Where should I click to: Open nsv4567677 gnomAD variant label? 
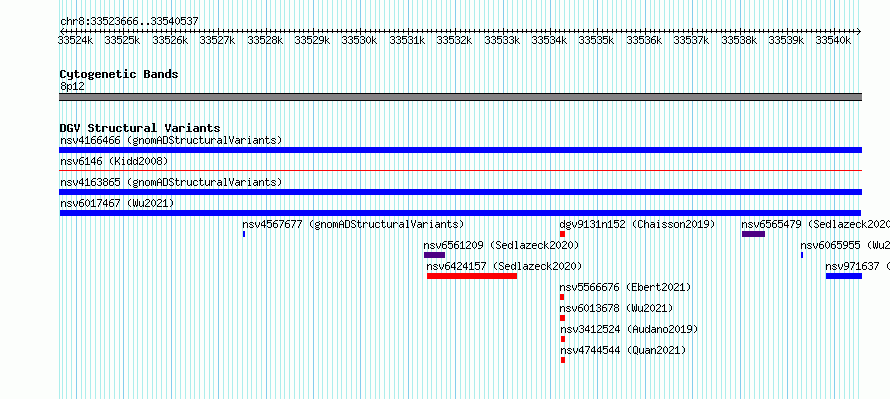click(353, 224)
